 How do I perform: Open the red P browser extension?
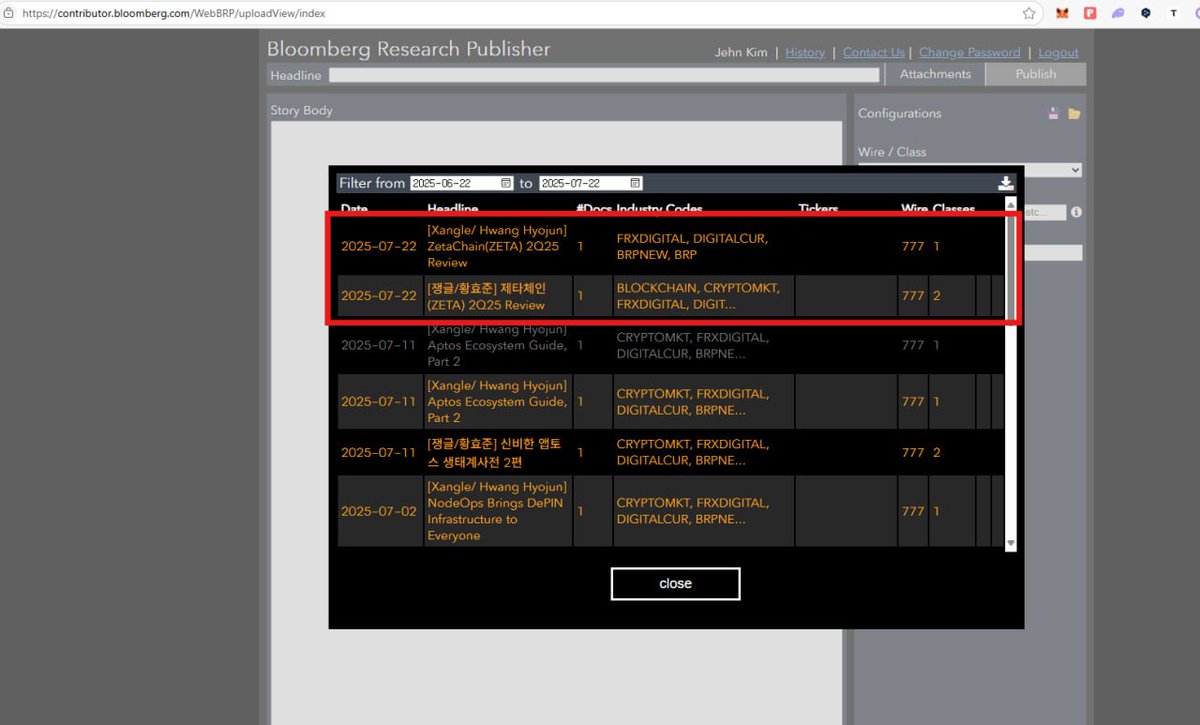click(1090, 14)
